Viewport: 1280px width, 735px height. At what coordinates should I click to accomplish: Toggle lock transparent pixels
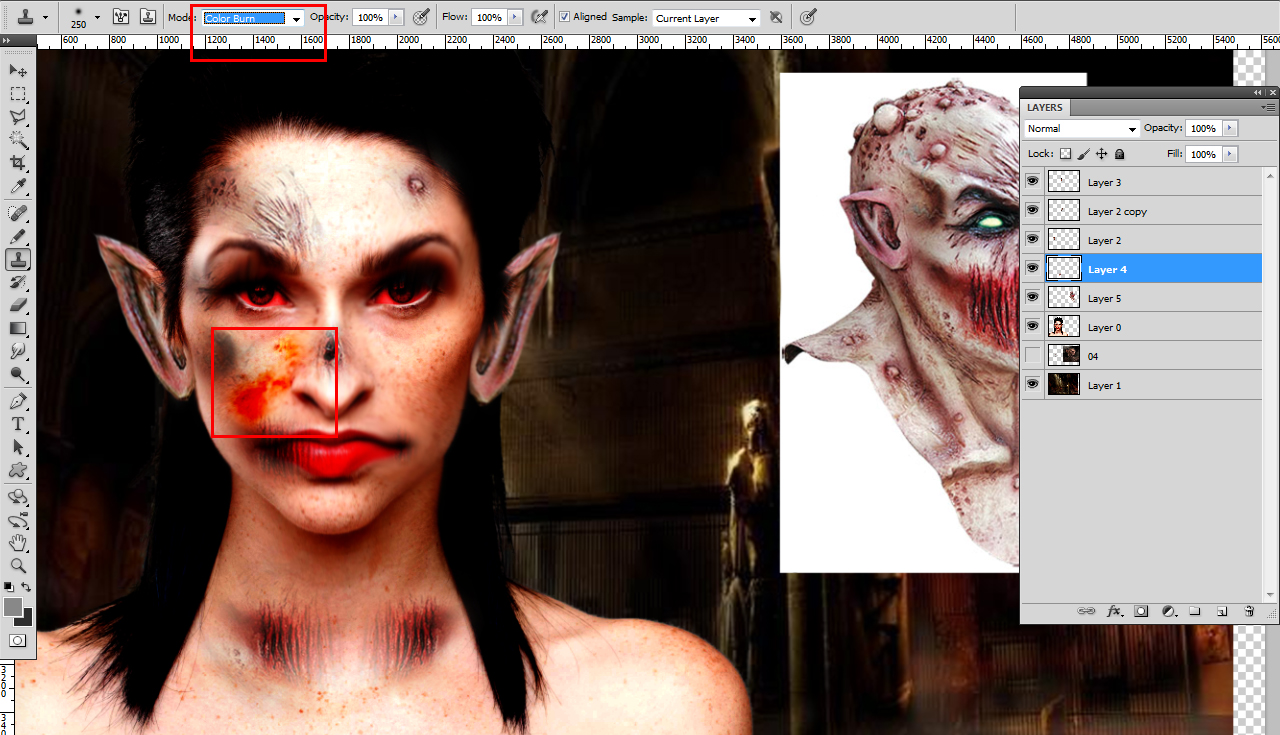tap(1065, 154)
